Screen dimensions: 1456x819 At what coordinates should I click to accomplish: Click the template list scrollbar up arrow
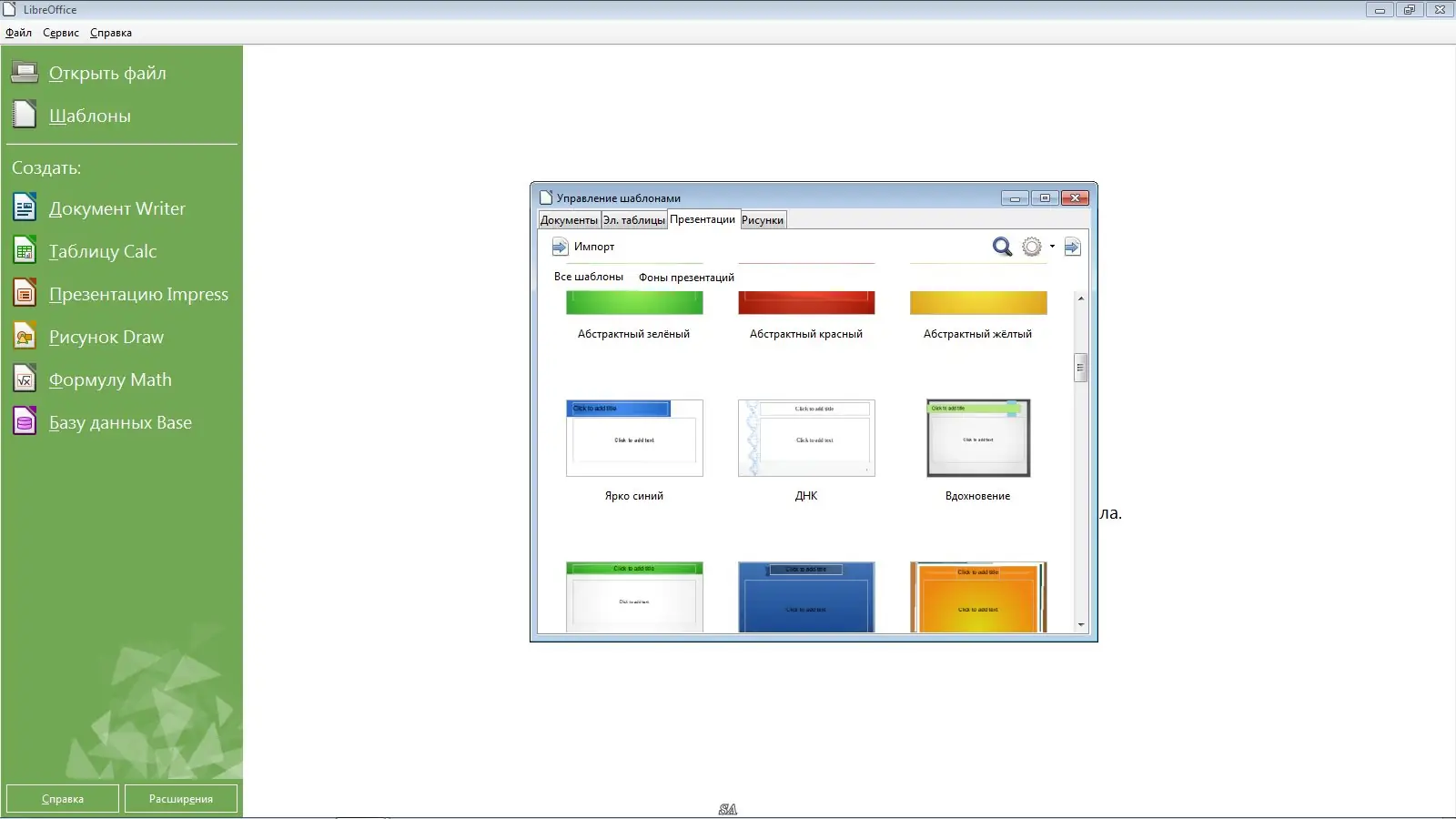(x=1081, y=298)
